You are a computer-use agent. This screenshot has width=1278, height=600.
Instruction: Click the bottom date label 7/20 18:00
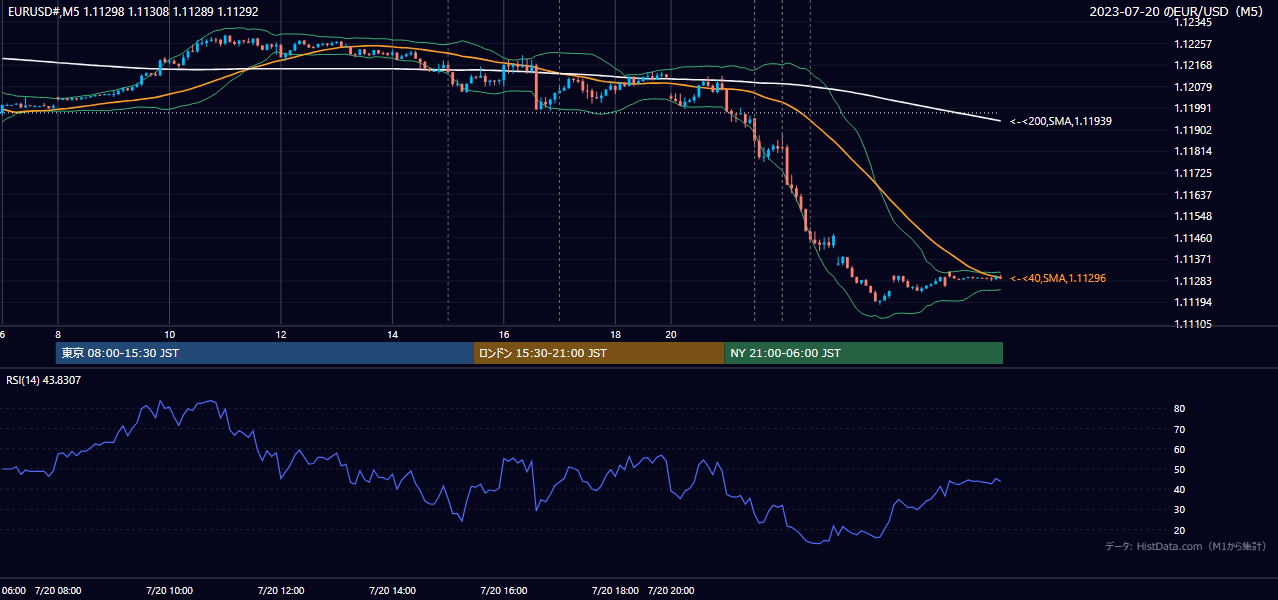pos(616,591)
